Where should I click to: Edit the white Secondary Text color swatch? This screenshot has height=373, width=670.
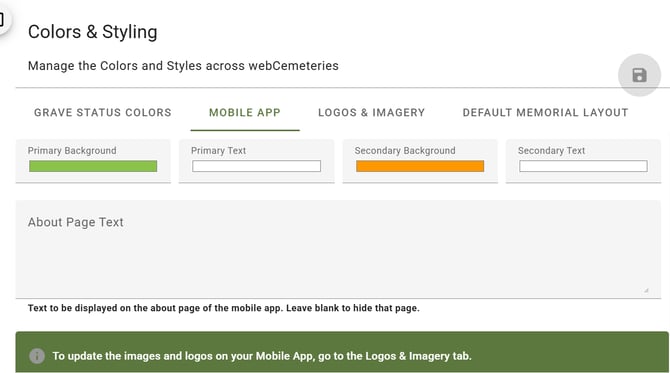(583, 166)
